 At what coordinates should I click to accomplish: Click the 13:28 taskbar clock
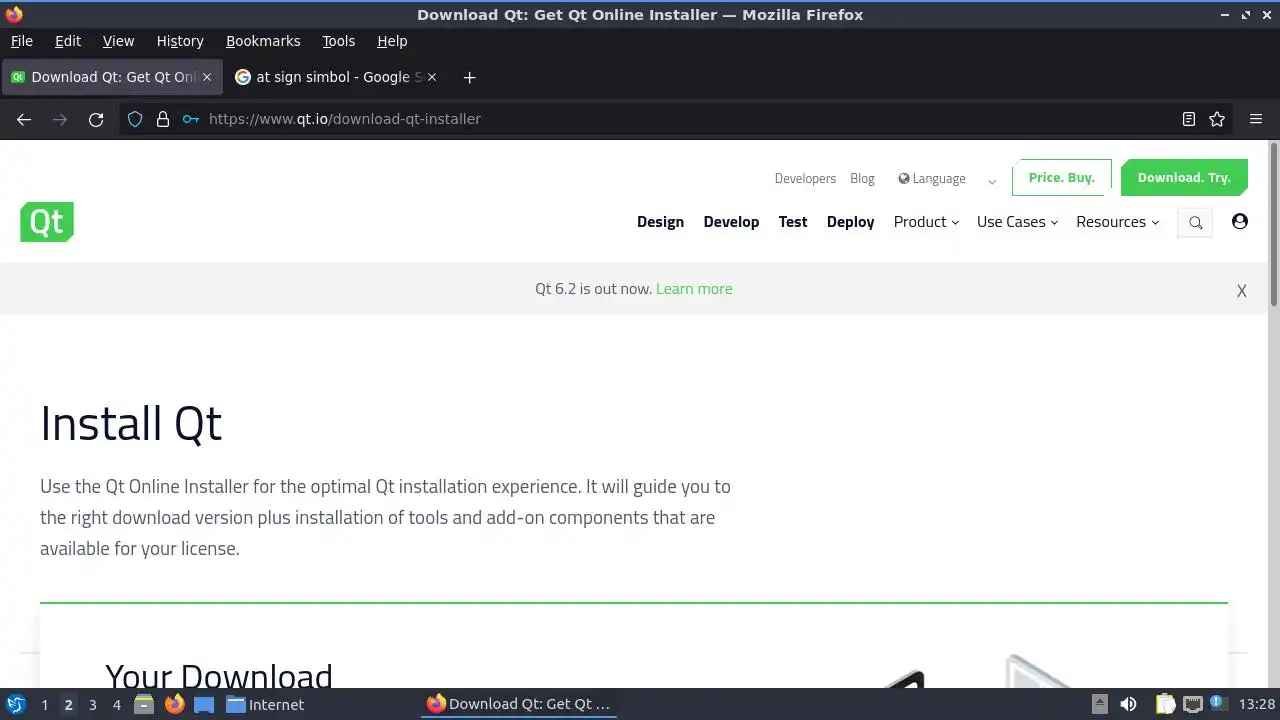pyautogui.click(x=1256, y=704)
